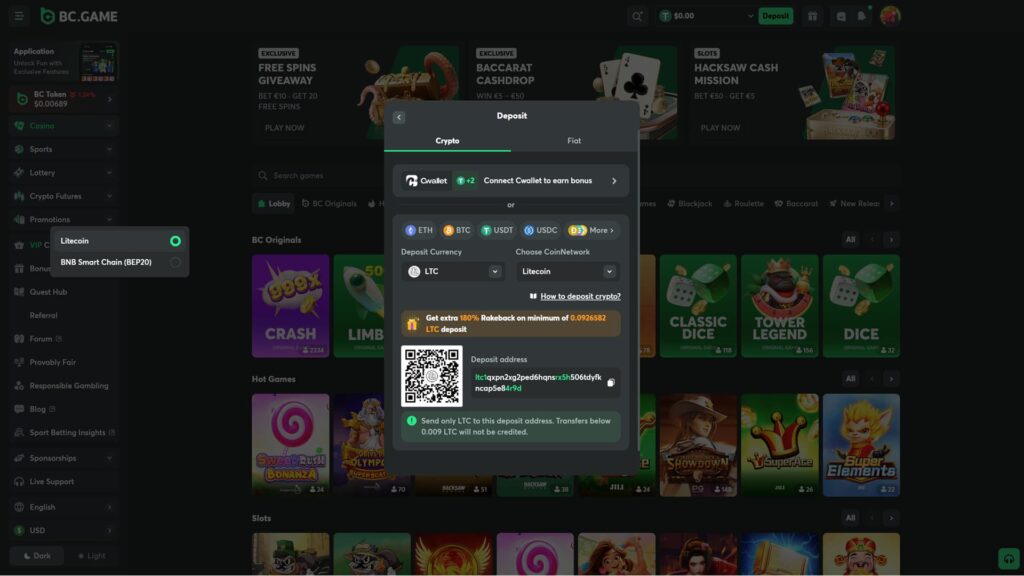Open the balance $0.00 dropdown
1024x576 pixels.
point(706,16)
